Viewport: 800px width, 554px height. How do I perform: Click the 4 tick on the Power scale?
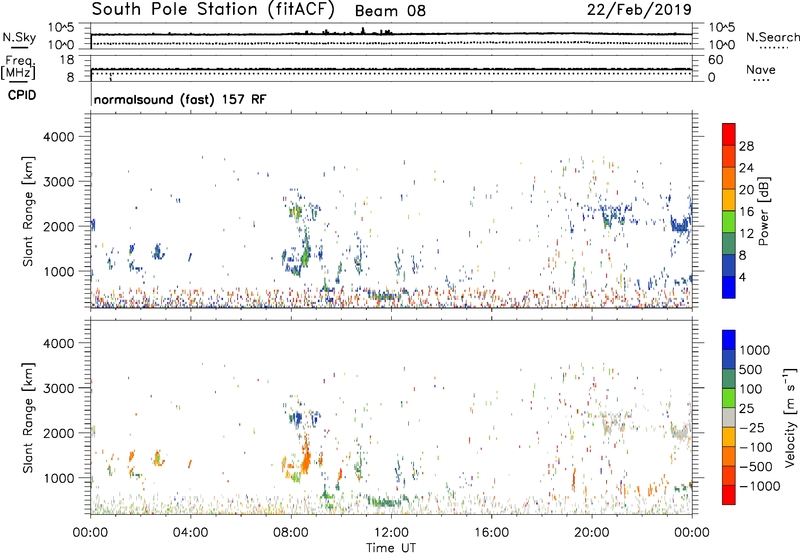[x=742, y=277]
